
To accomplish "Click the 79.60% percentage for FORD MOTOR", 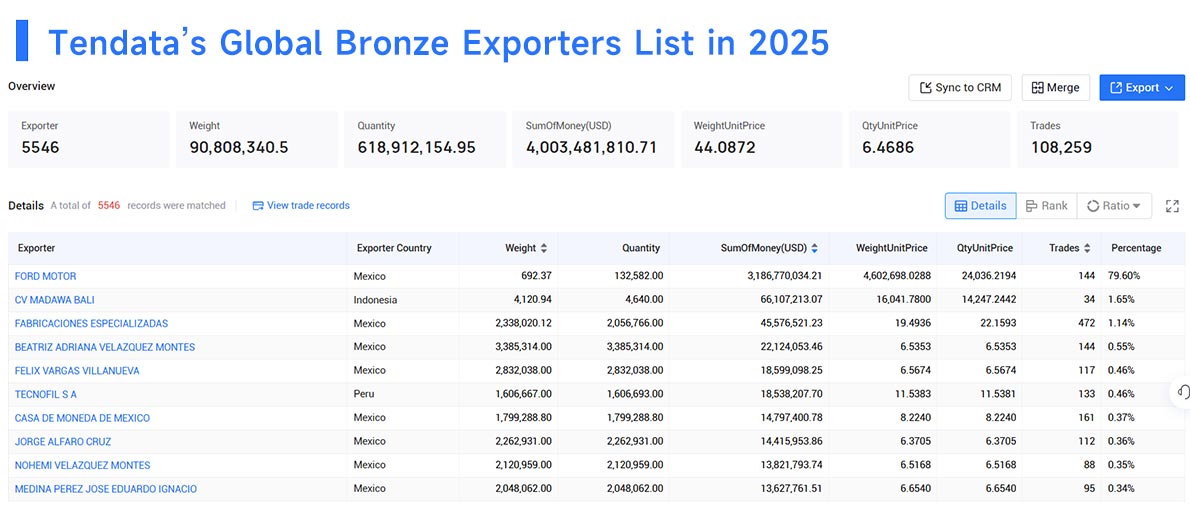I will click(x=1125, y=276).
